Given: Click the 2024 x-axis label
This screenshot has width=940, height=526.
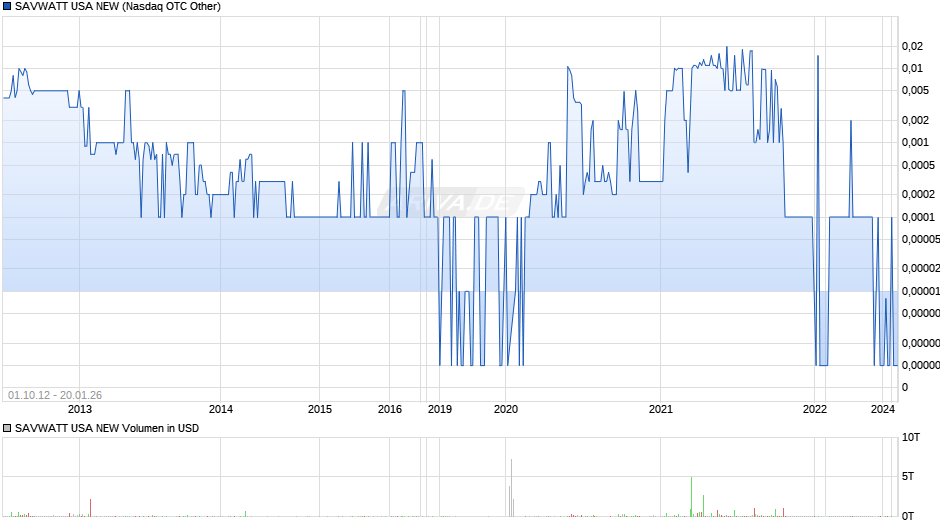Looking at the screenshot, I should pyautogui.click(x=882, y=409).
